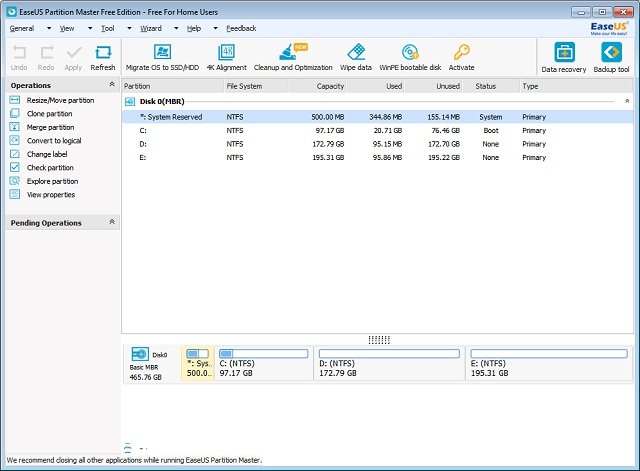Click the 97.17 GB capacity cell

coord(330,131)
